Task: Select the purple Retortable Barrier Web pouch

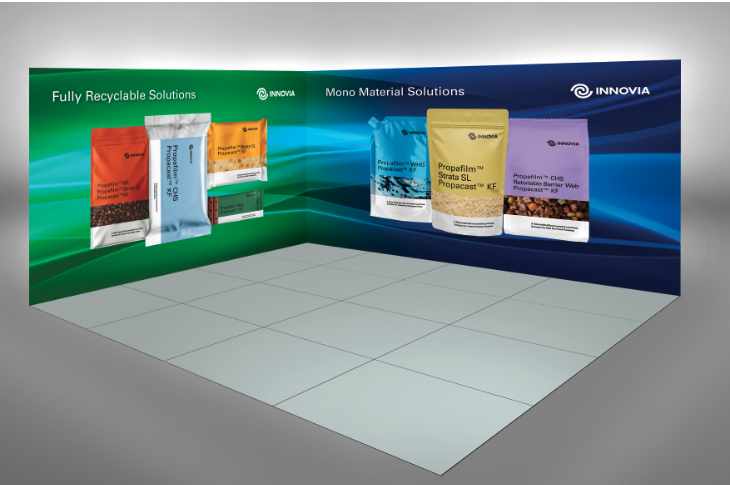Action: (547, 180)
